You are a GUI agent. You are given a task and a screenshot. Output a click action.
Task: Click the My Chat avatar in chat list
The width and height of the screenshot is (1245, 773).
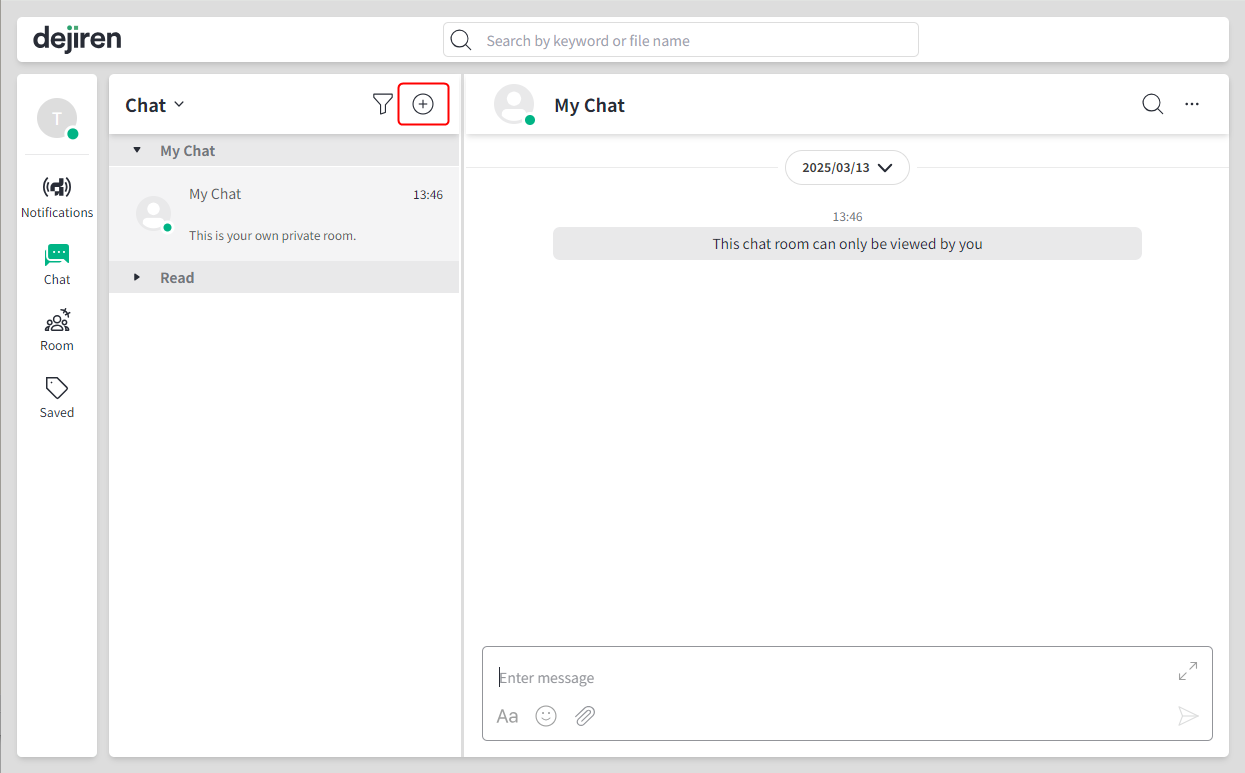153,213
